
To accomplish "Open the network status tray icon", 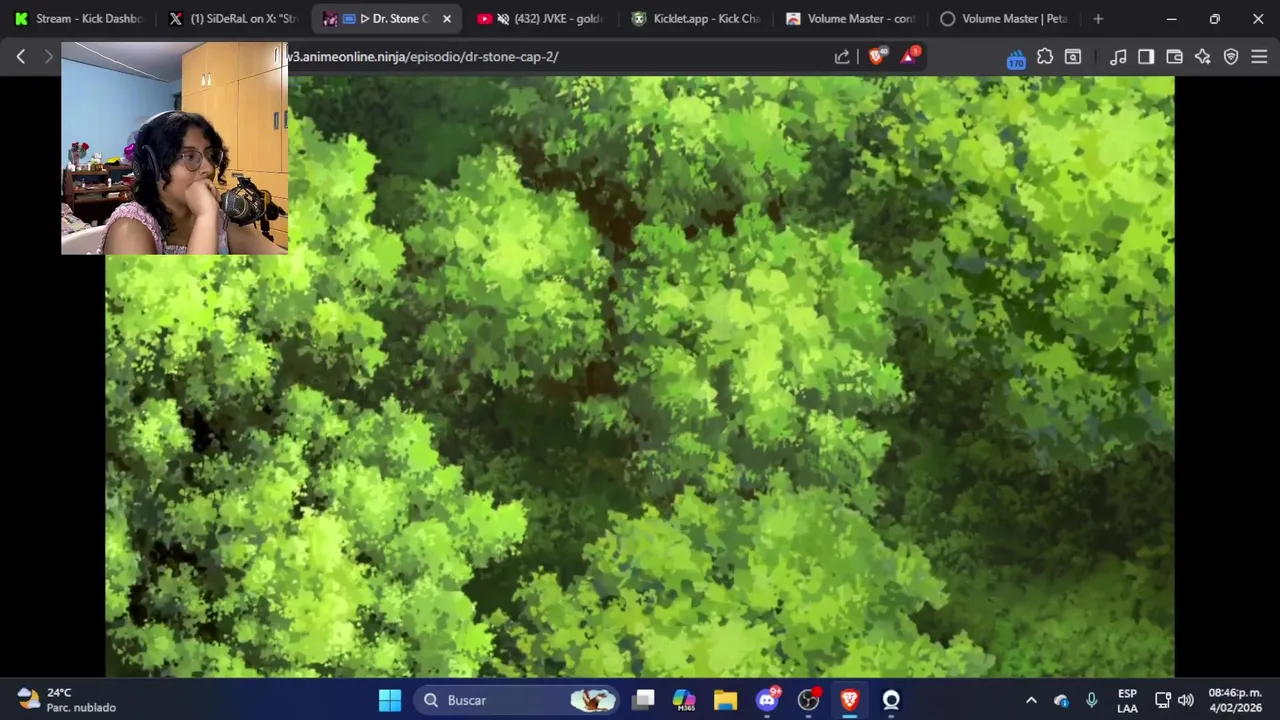I will coord(1163,700).
